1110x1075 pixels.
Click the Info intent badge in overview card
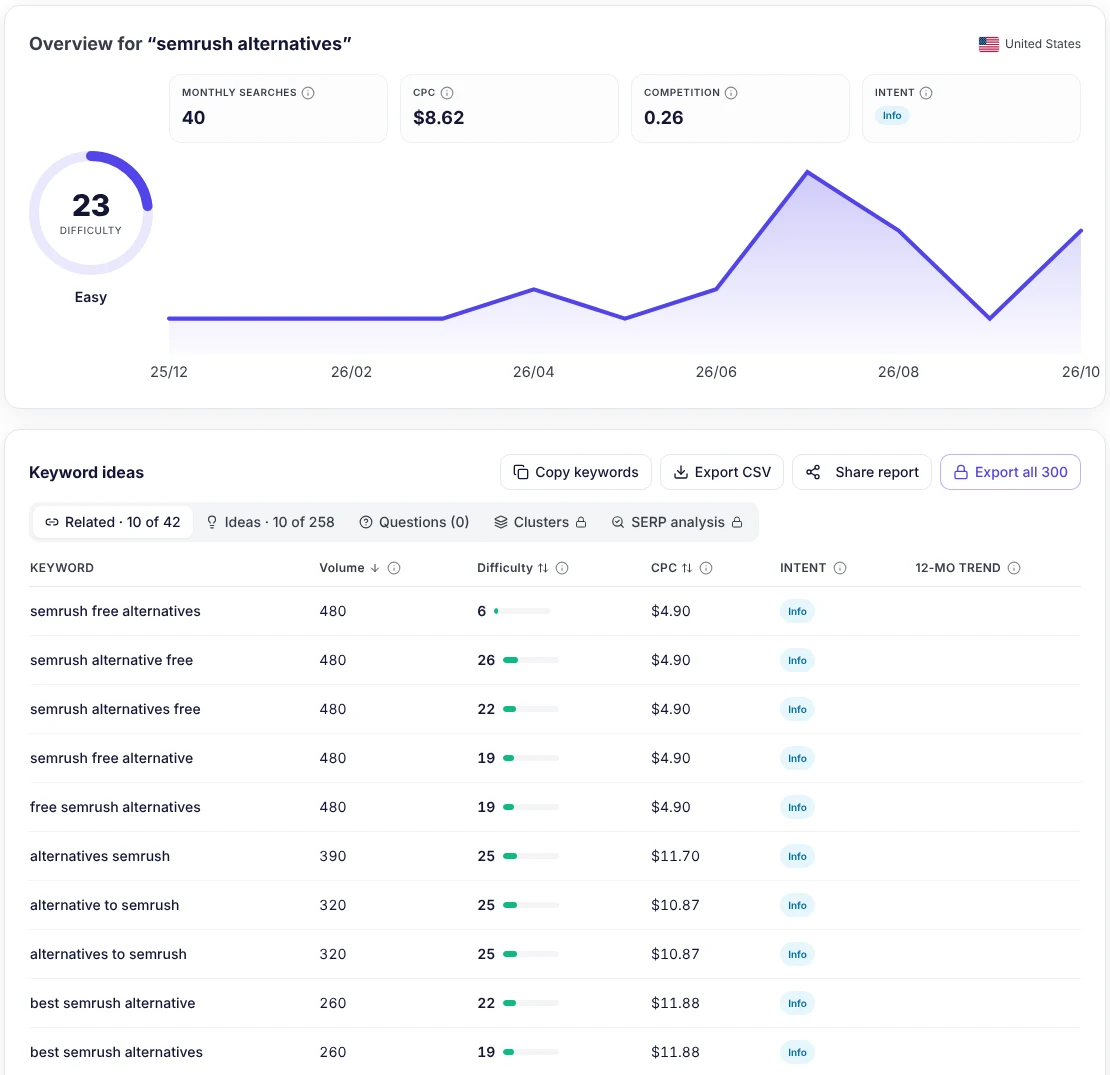click(892, 115)
